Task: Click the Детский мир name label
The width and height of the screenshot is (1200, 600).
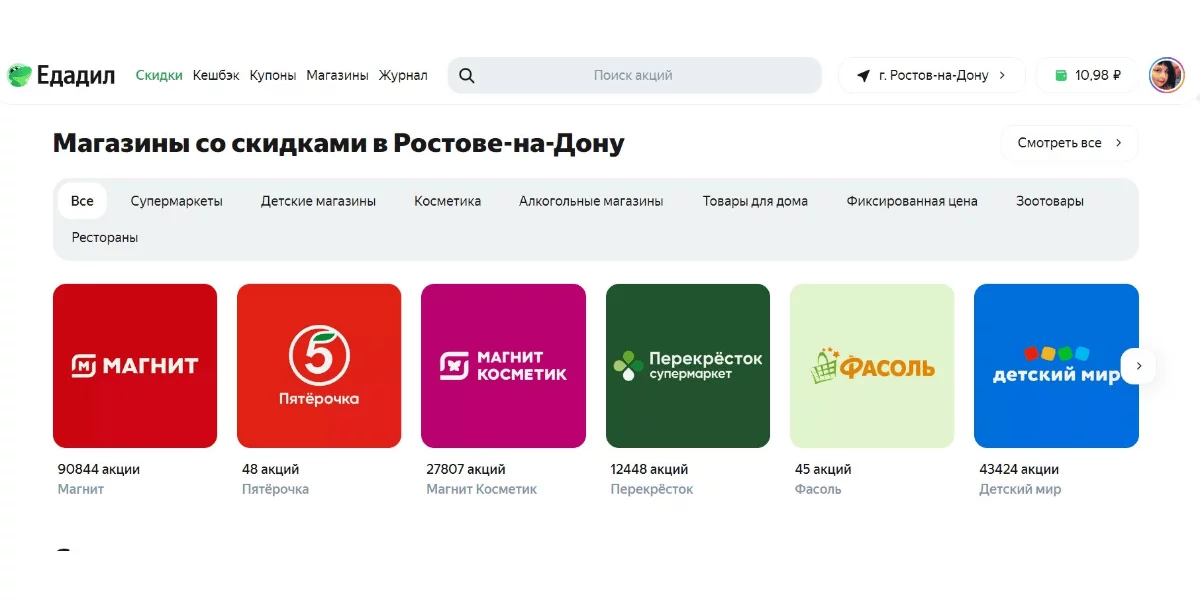Action: pyautogui.click(x=1020, y=490)
